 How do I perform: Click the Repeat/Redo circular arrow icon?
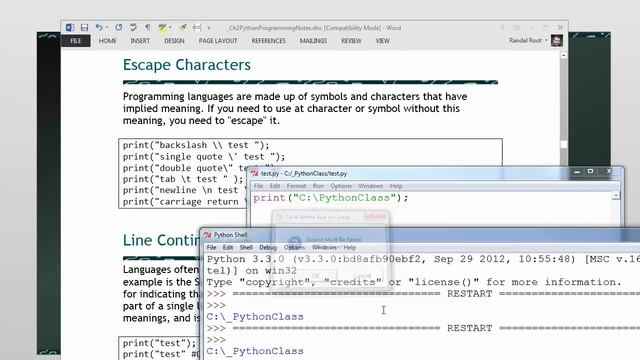click(118, 27)
